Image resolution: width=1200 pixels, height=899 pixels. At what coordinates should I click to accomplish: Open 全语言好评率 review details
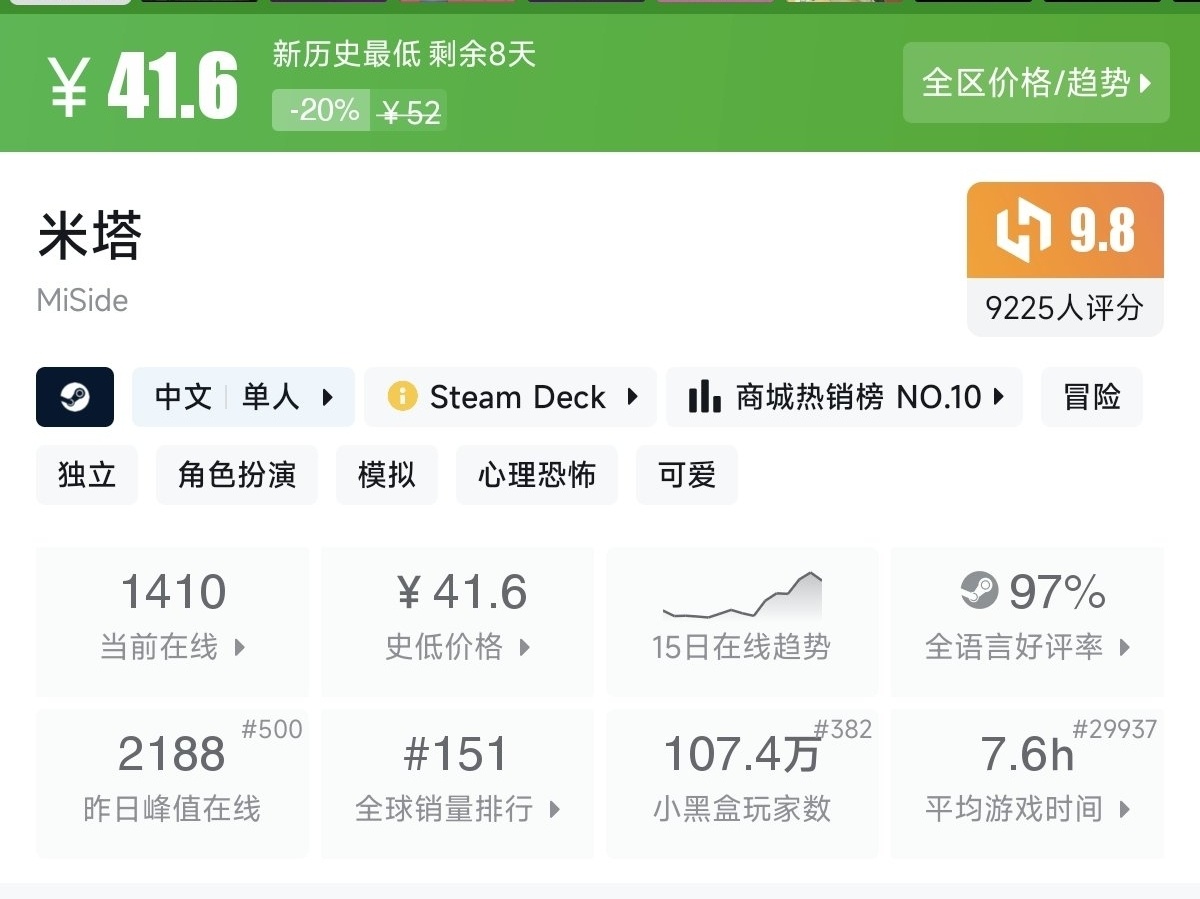tap(1027, 620)
